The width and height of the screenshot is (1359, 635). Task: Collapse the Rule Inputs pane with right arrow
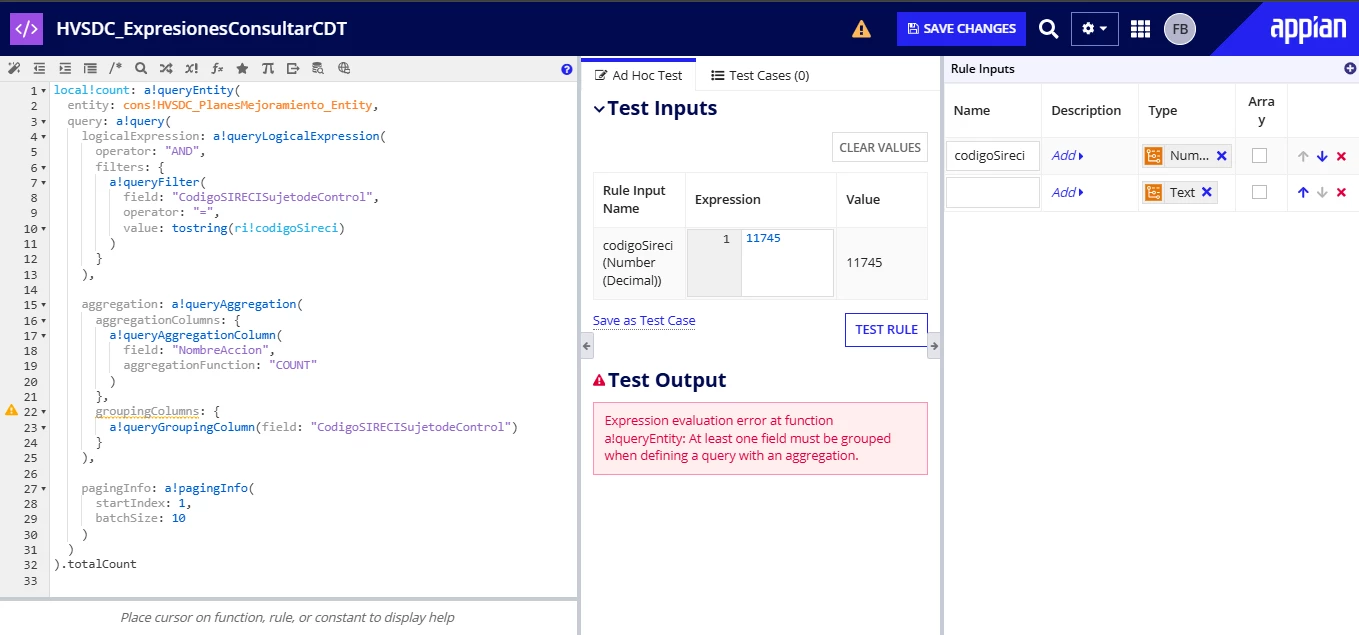[x=934, y=346]
